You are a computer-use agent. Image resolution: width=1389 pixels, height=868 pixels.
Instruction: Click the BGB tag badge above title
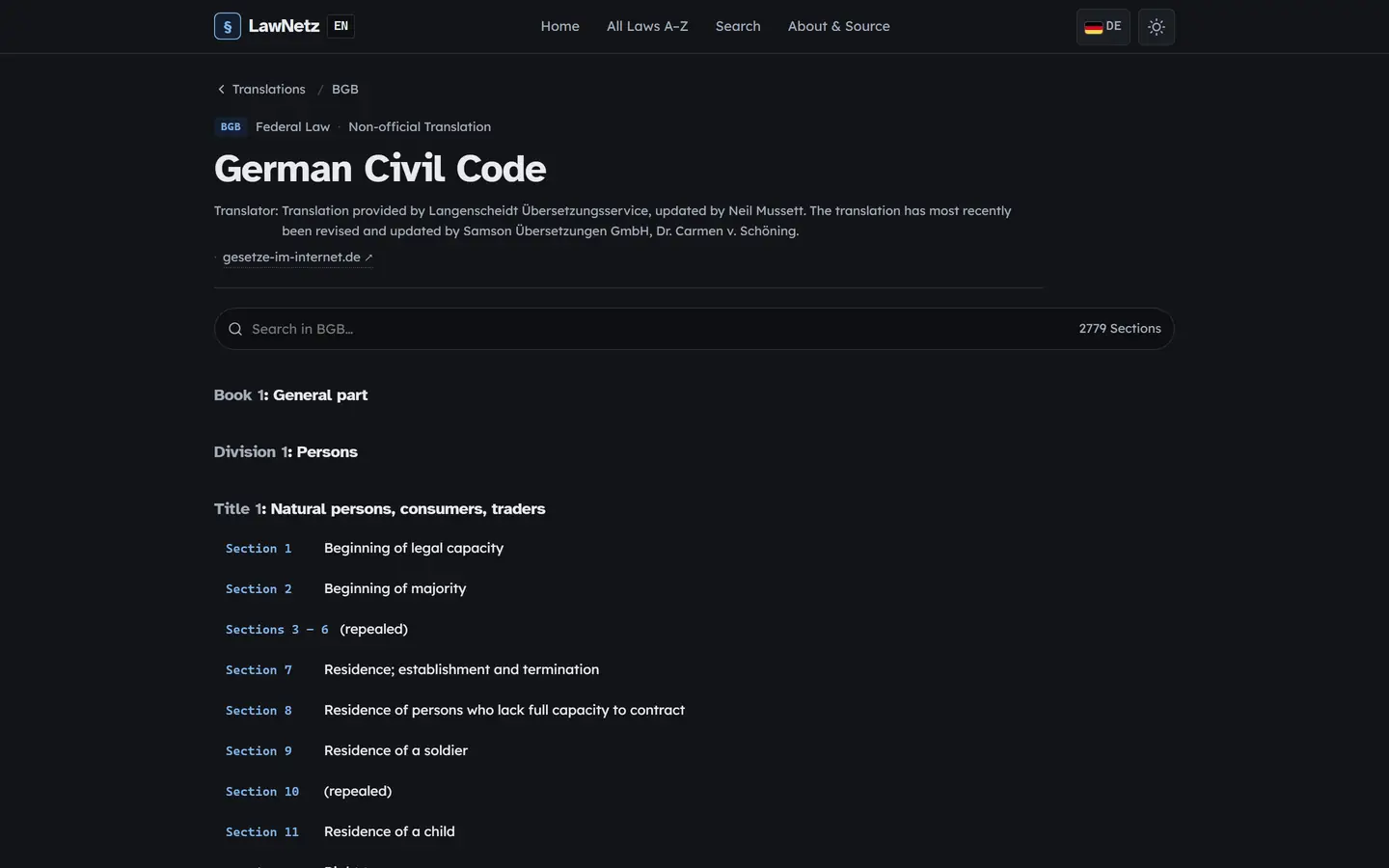click(x=231, y=127)
